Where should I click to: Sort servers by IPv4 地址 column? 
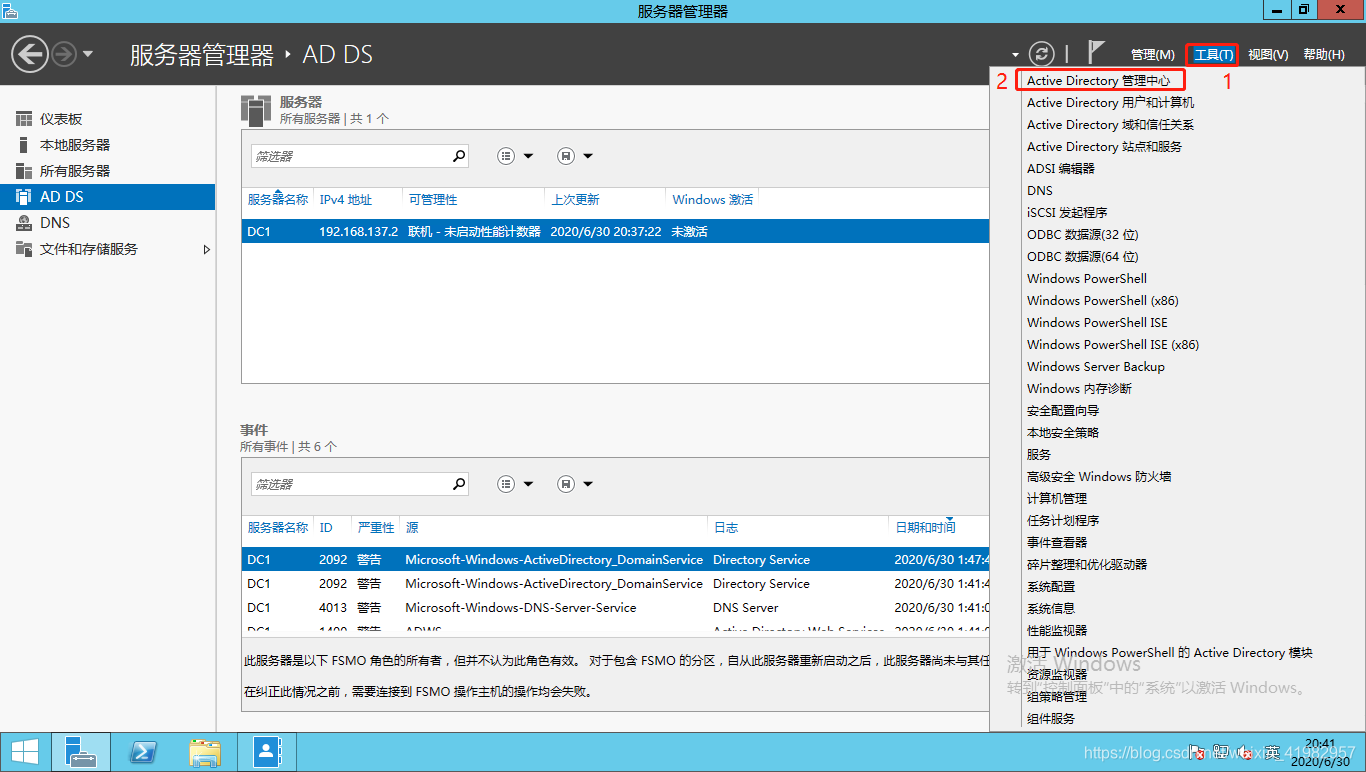[x=346, y=199]
